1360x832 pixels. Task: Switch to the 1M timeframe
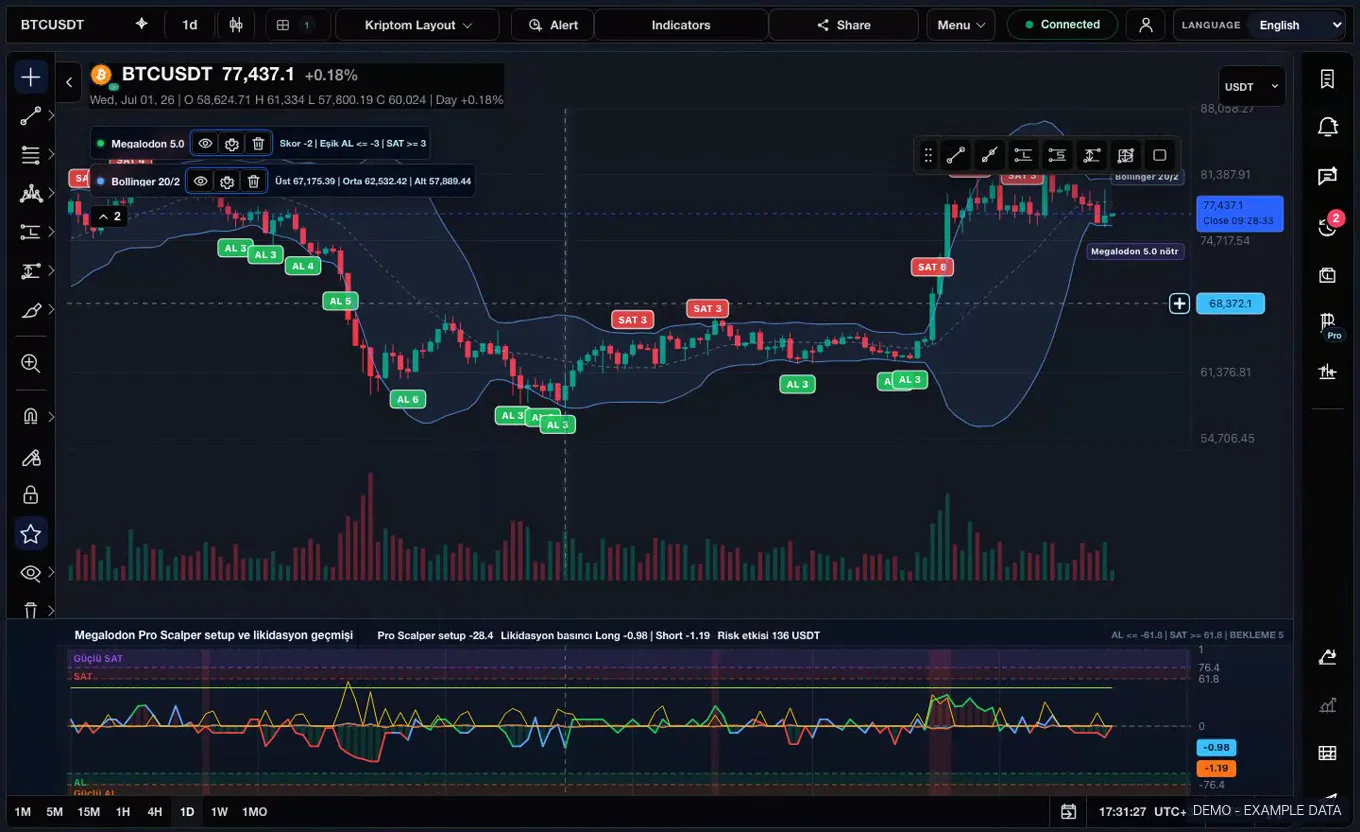coord(23,812)
